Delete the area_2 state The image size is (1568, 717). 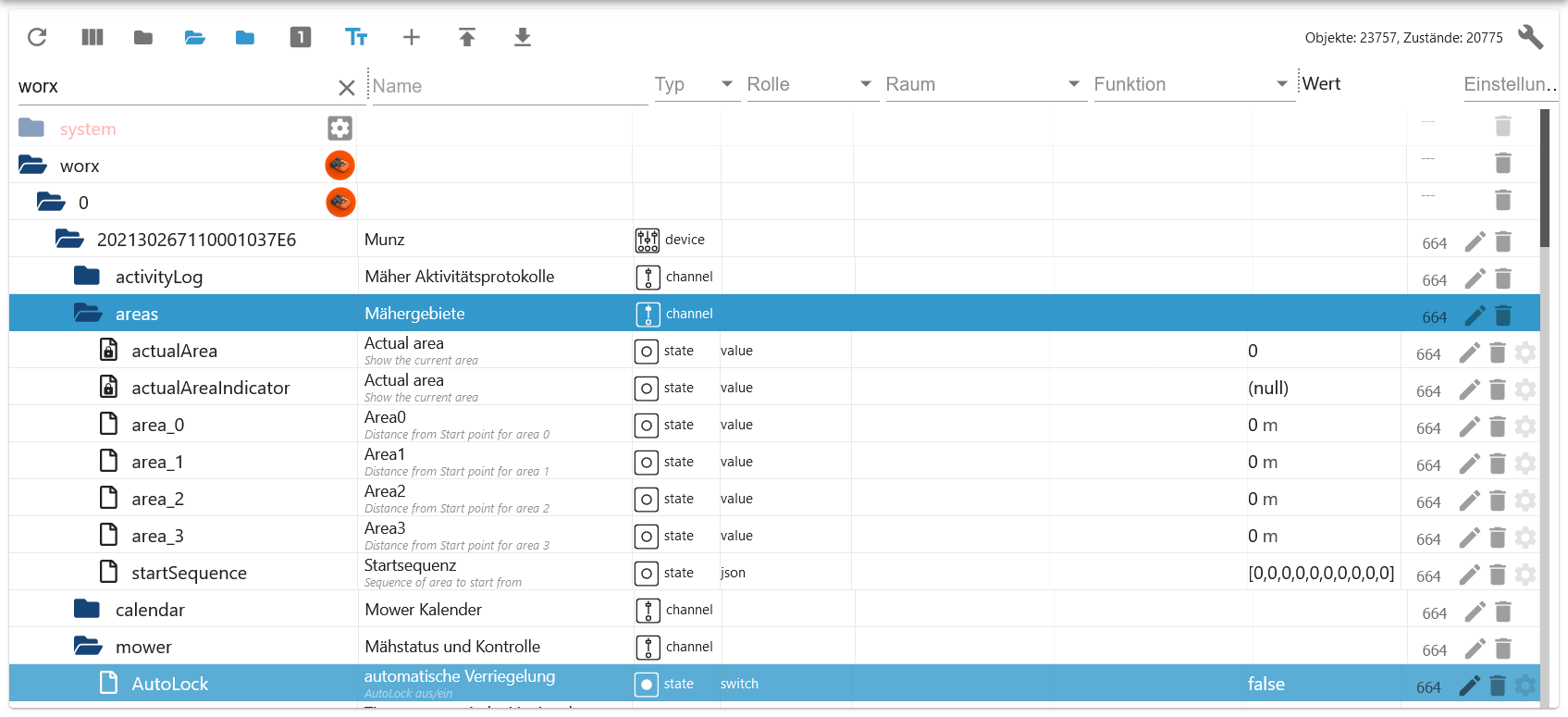[1498, 501]
